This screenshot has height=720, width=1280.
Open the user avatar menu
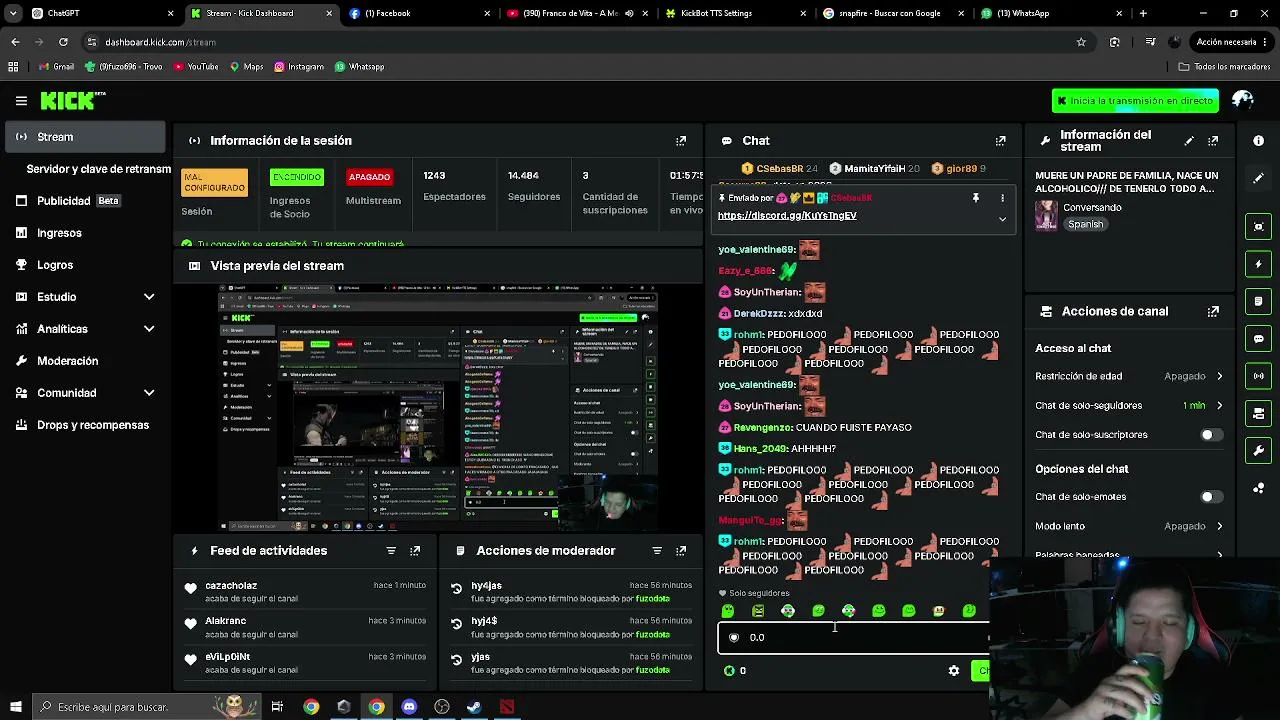(1243, 100)
